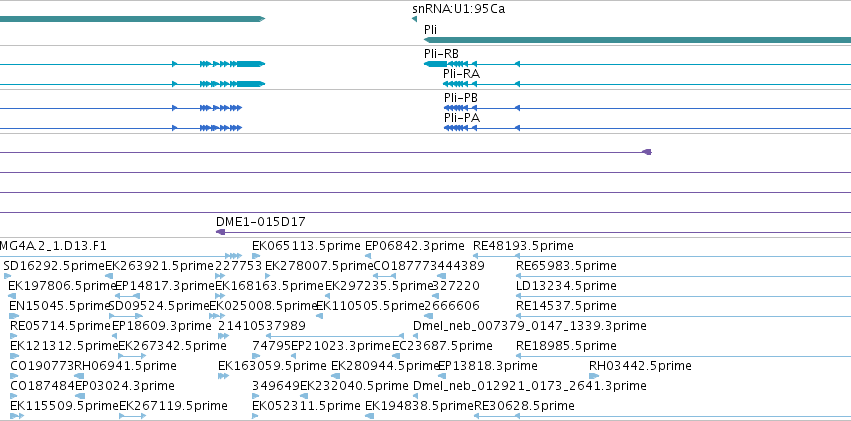Open EP21023.3prime EST label
The image size is (851, 421).
(x=341, y=346)
